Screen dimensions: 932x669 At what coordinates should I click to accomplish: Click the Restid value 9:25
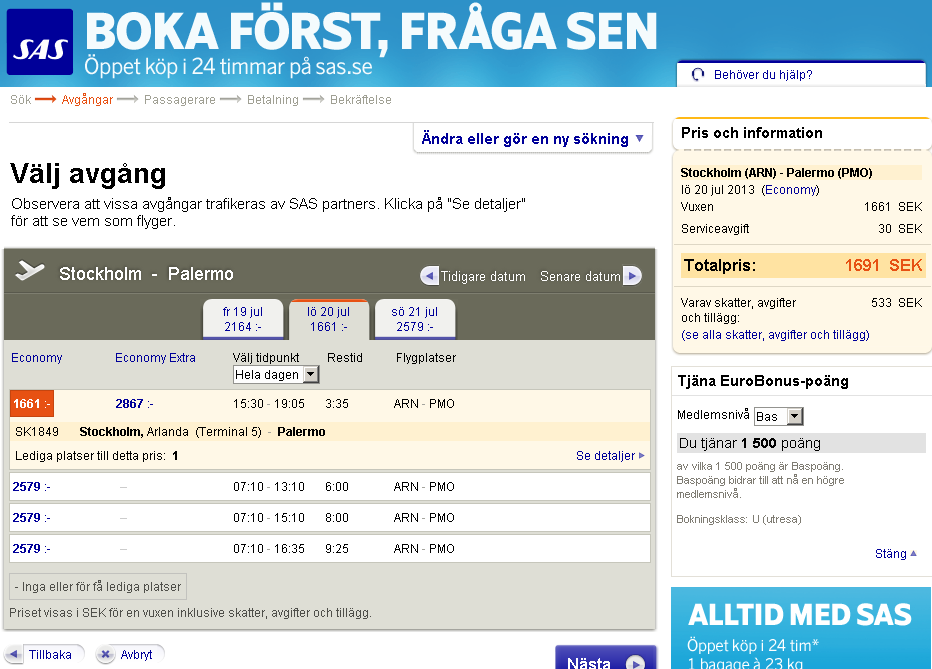pyautogui.click(x=337, y=548)
